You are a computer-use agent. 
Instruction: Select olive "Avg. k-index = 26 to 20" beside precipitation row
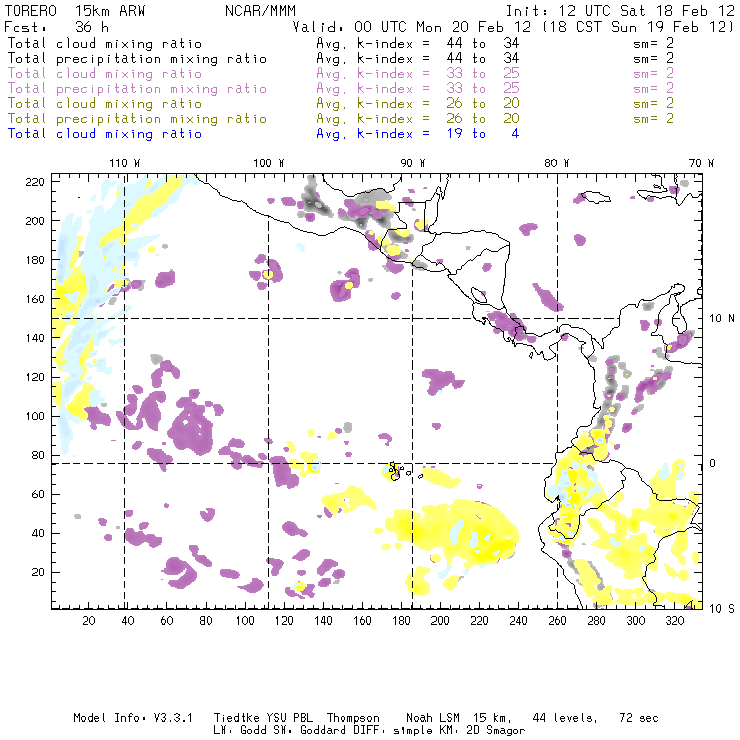418,119
